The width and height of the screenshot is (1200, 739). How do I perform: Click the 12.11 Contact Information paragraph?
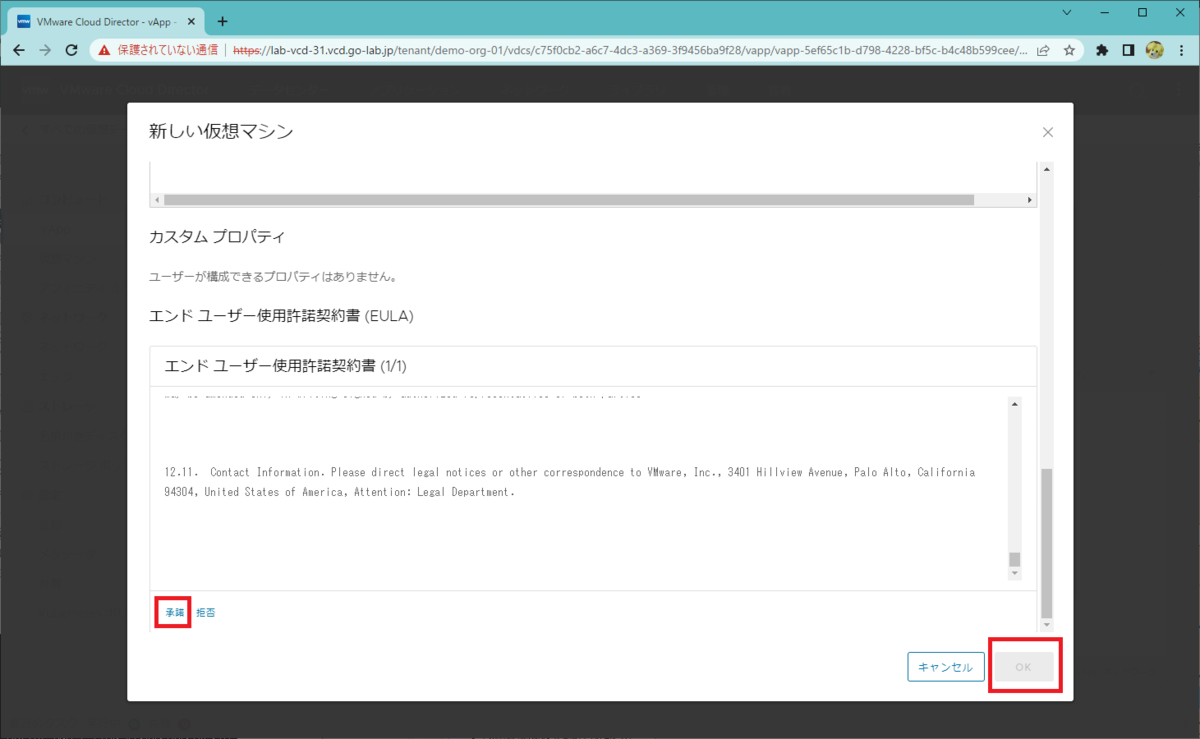point(569,482)
